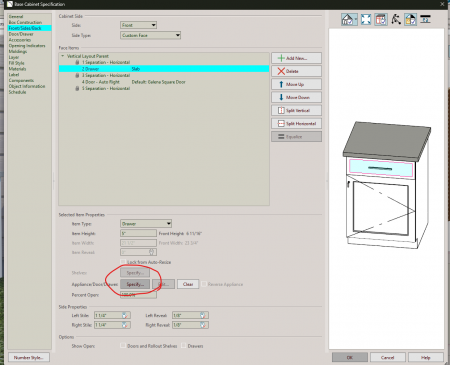Viewport: 450px width, 365px height.
Task: Open the Accessories panel
Action: click(20, 40)
